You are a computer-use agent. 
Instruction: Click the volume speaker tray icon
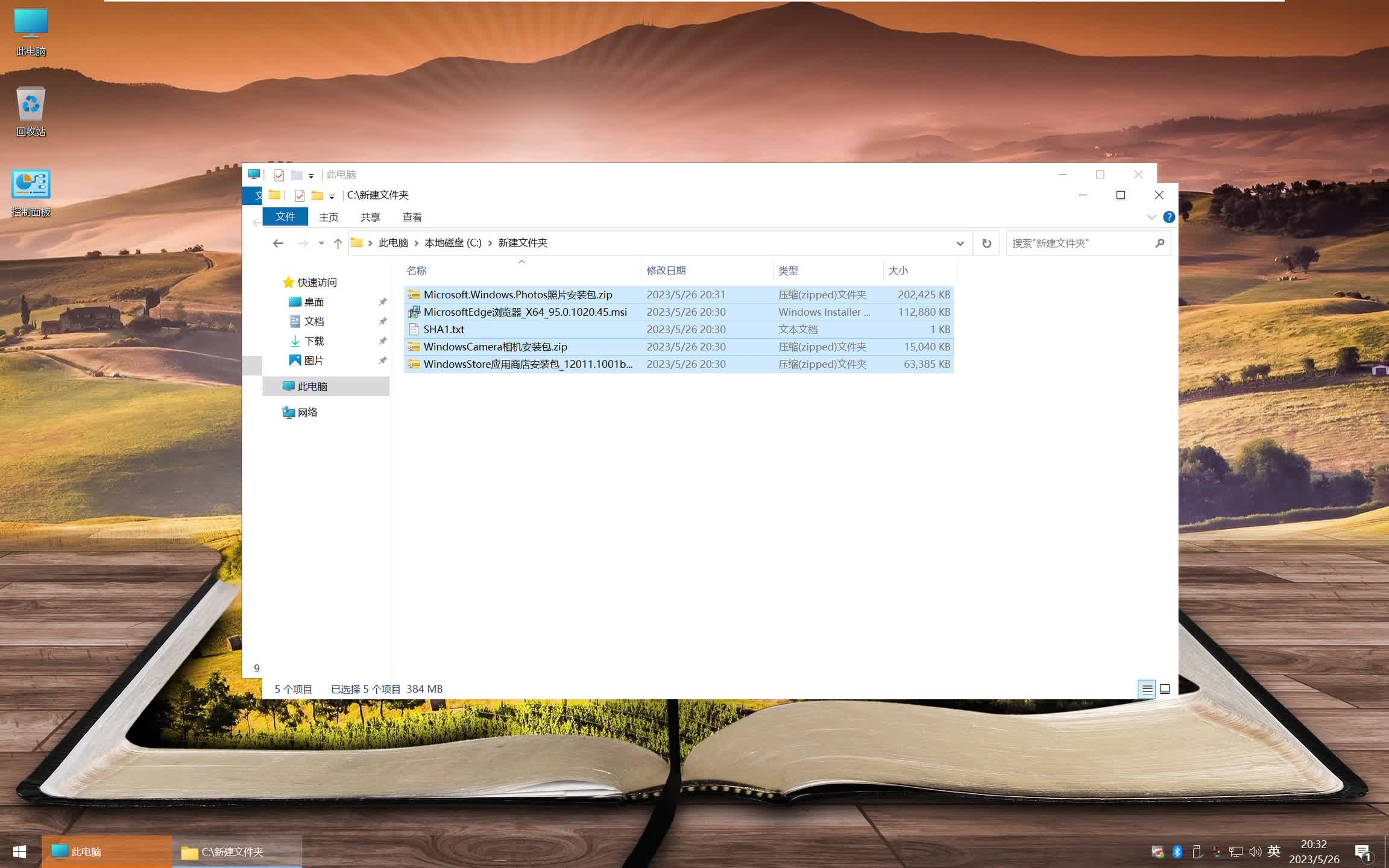1255,852
